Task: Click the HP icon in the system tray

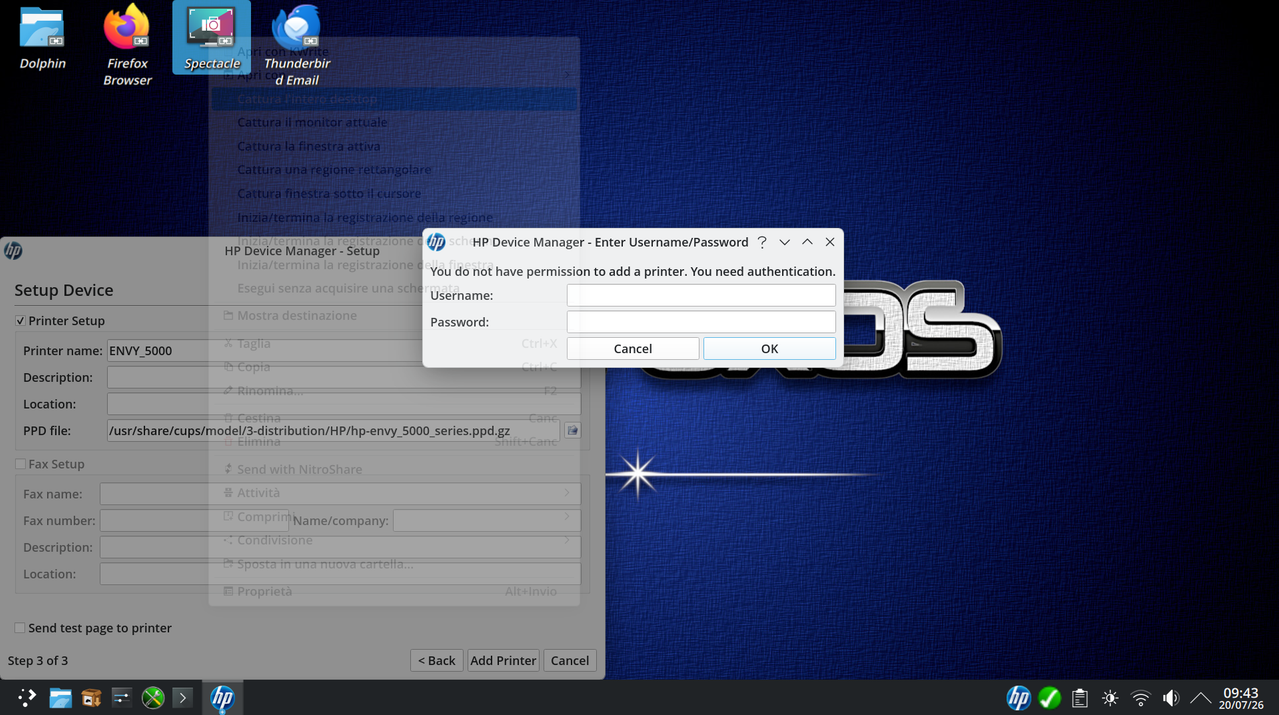Action: click(1018, 698)
